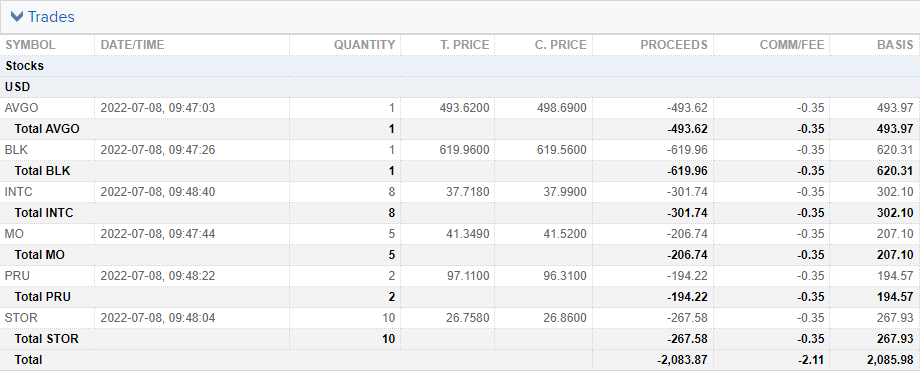
Task: Click grand total commission -2.11
Action: [810, 360]
